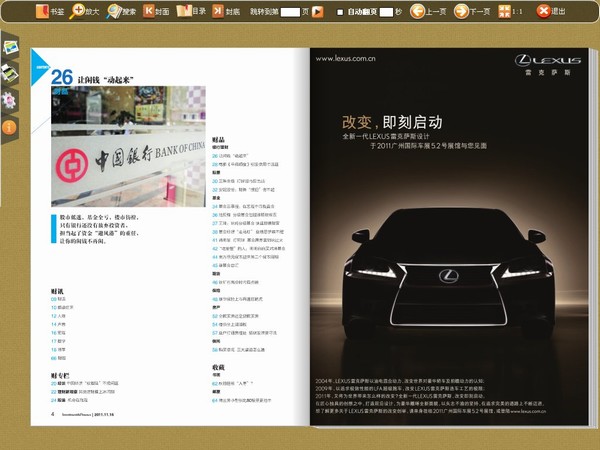Click the page number 4 footer
600x450 pixels.
(52, 414)
